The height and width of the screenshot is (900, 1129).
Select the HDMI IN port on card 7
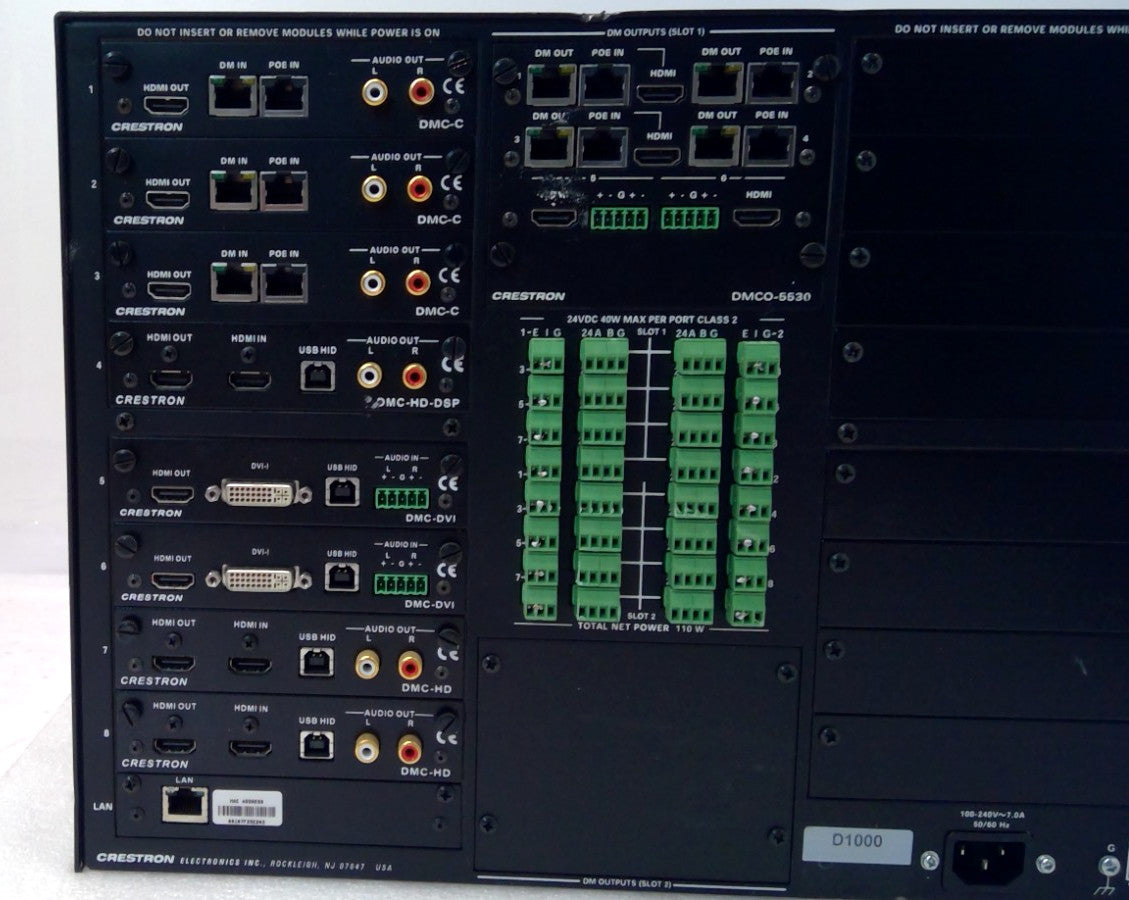250,665
